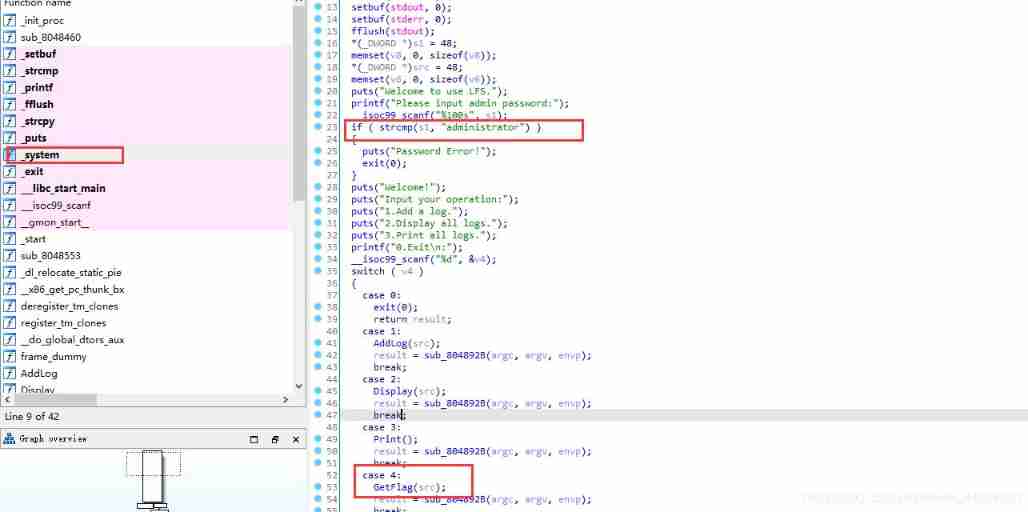1028x512 pixels.
Task: Click the "Password Error!" string
Action: pyautogui.click(x=439, y=151)
